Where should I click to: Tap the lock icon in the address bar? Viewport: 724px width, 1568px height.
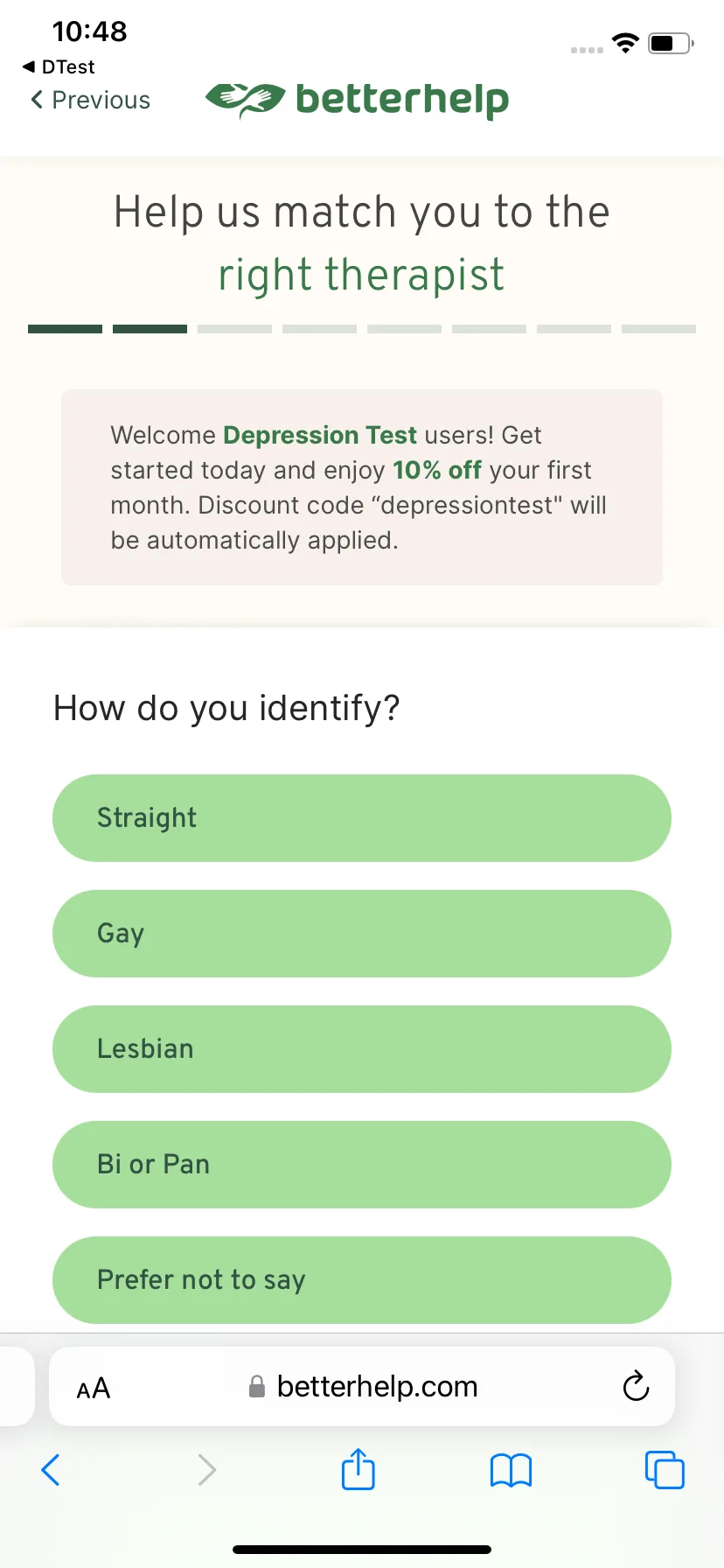coord(257,1386)
